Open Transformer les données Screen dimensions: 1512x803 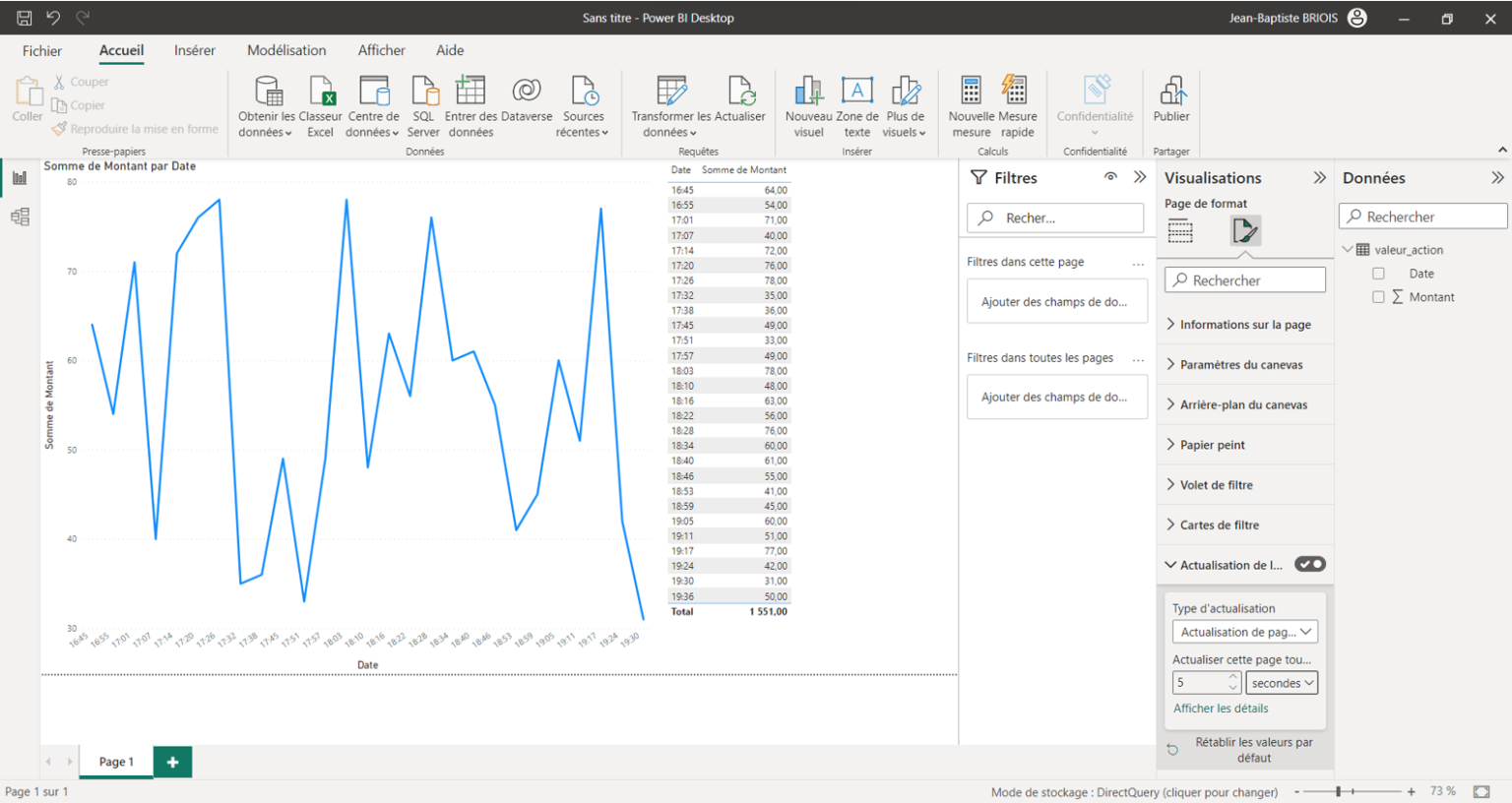point(670,106)
